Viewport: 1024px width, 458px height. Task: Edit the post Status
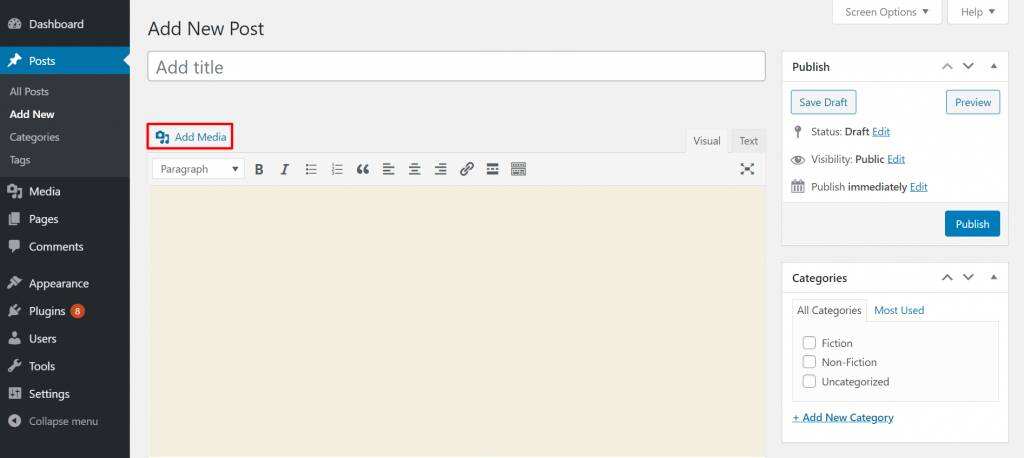[x=880, y=132]
